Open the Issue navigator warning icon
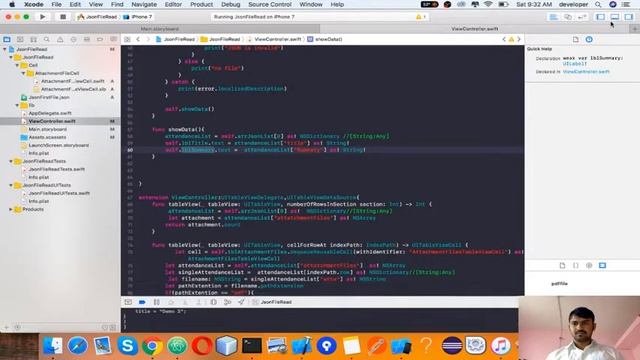 click(60, 39)
